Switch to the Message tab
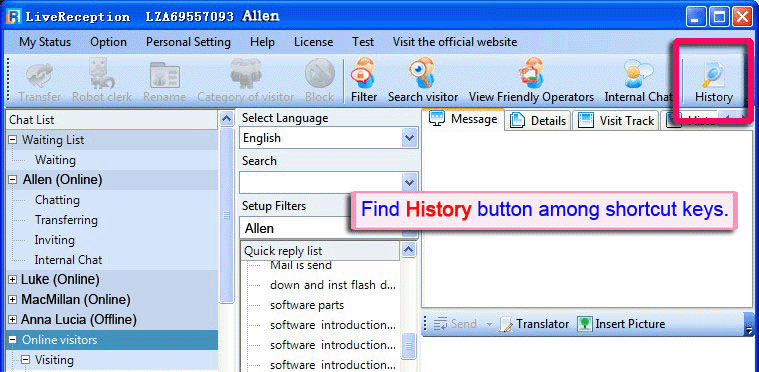 point(463,119)
